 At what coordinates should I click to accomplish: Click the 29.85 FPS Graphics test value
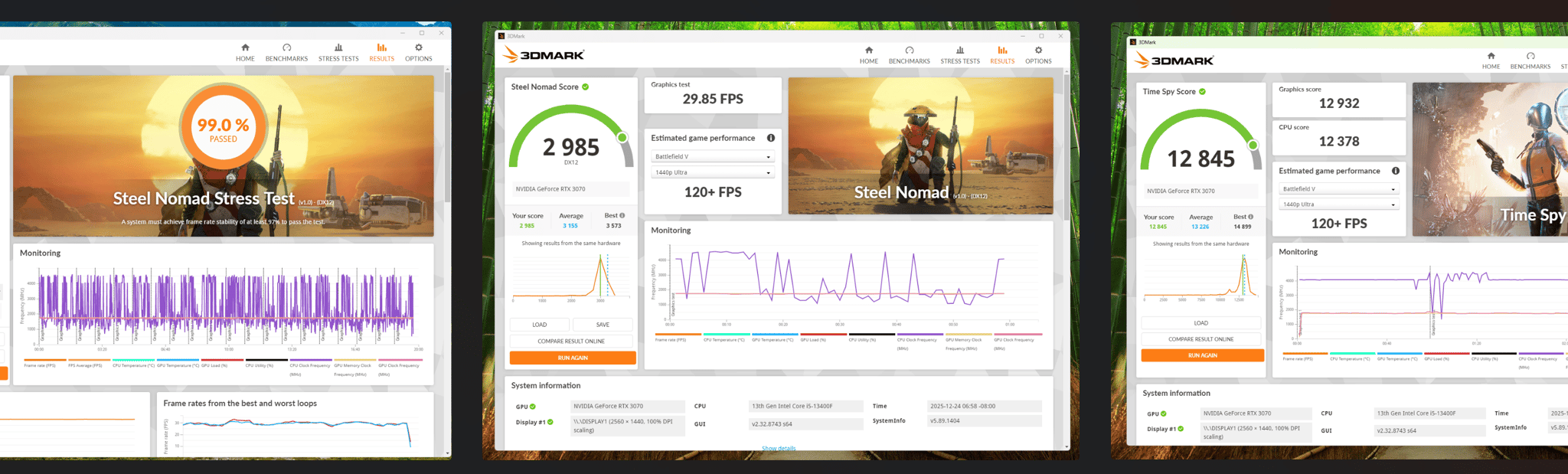pyautogui.click(x=713, y=99)
